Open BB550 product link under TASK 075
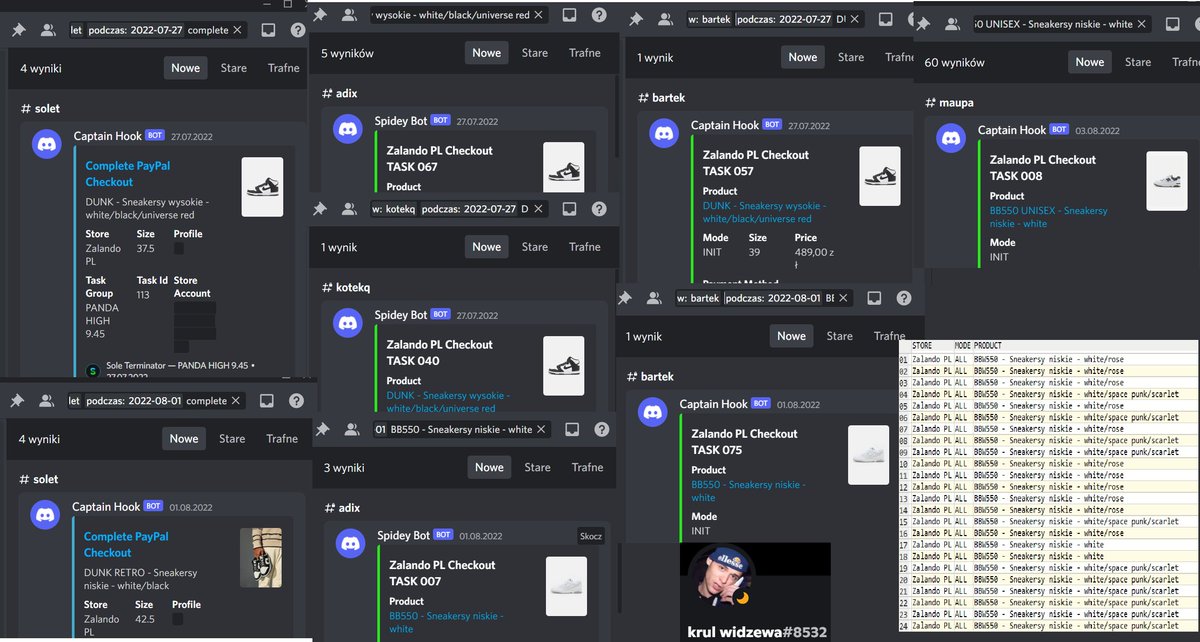The height and width of the screenshot is (642, 1200). [748, 491]
